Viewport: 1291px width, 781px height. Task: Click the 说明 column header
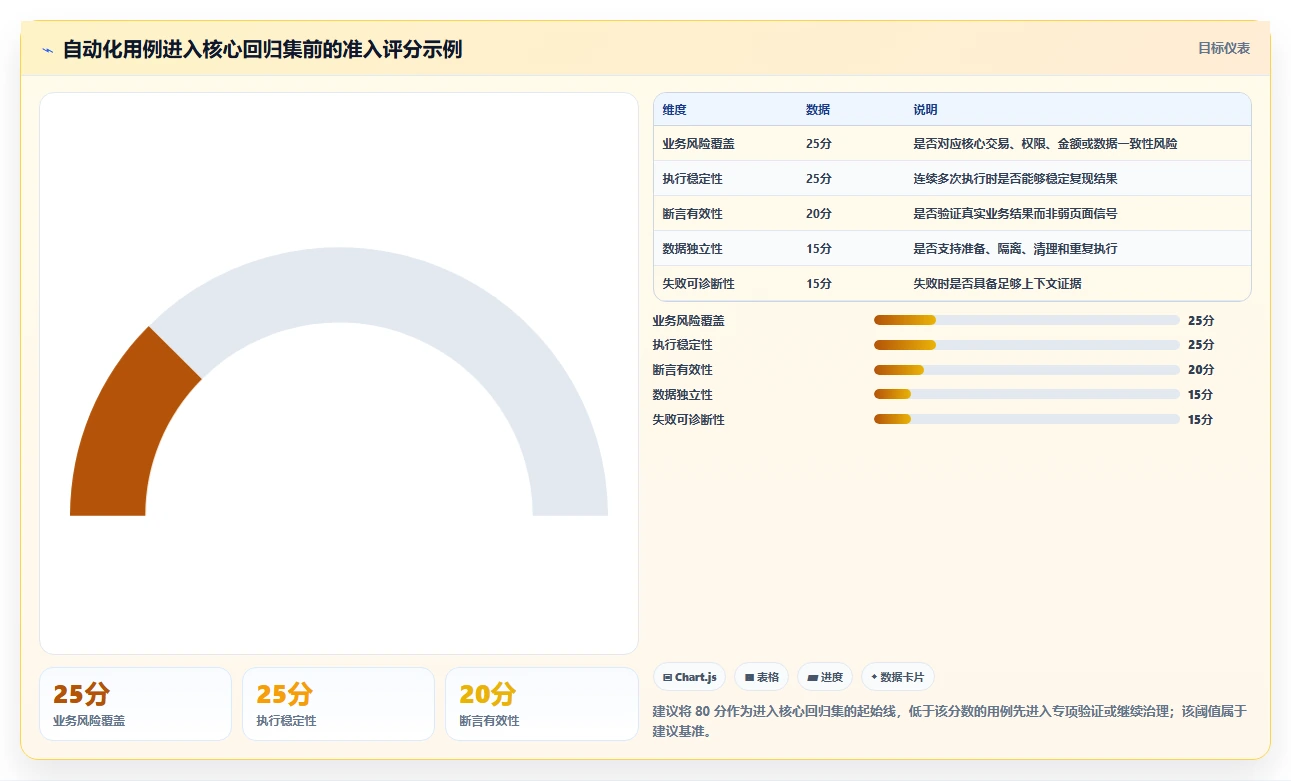925,110
